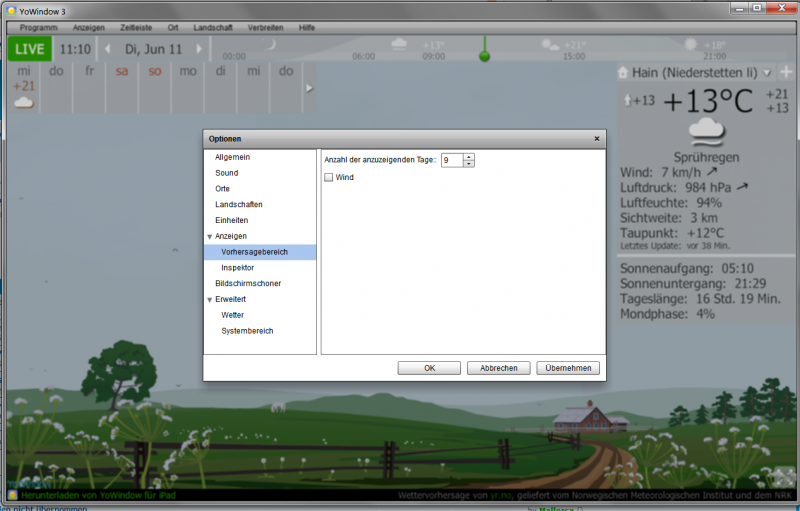Screen dimensions: 800x511
Task: Decrease number of days with down stepper
Action: [469, 164]
